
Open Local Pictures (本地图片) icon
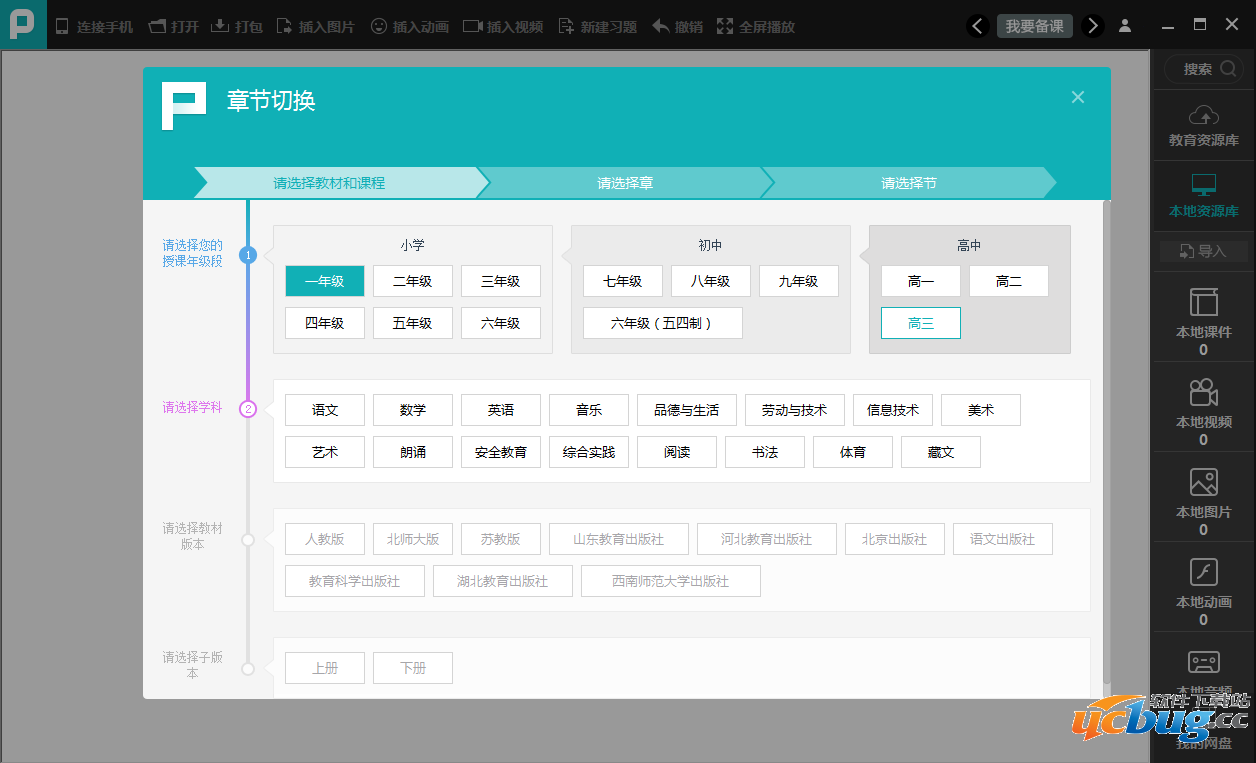(x=1203, y=483)
